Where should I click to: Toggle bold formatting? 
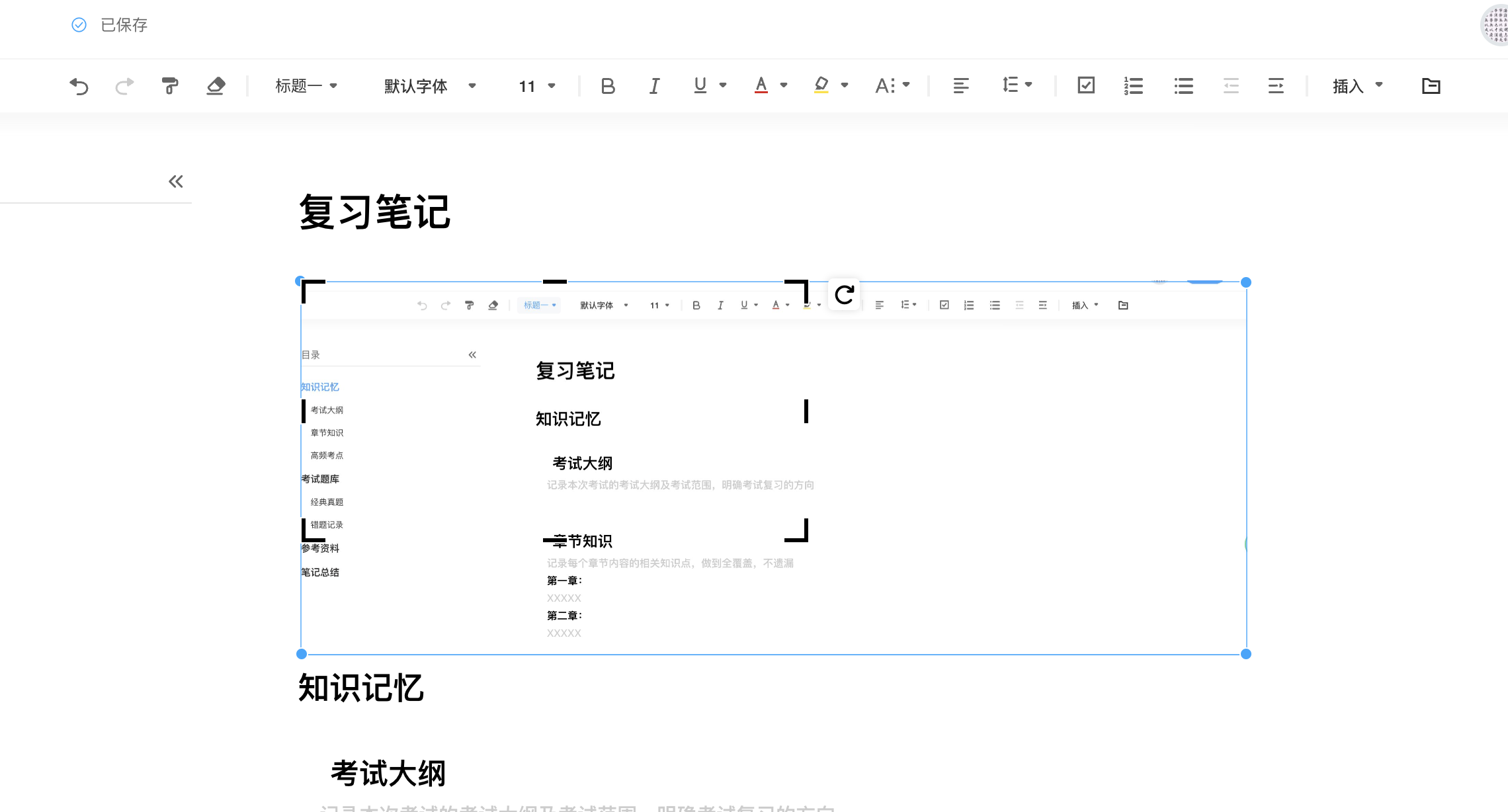click(608, 86)
